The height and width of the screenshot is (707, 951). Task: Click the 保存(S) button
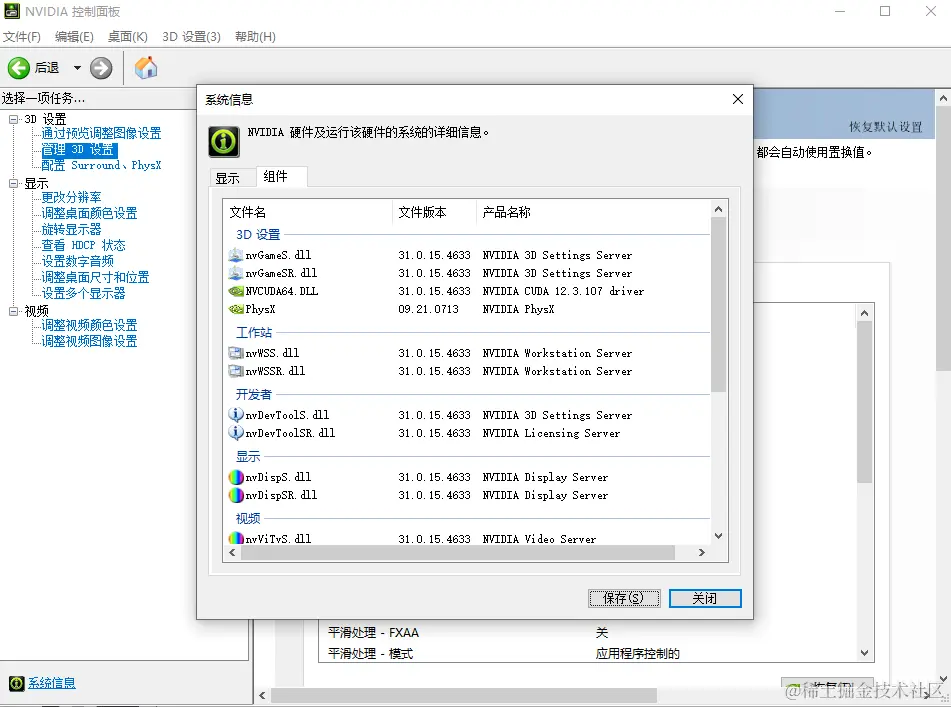(x=624, y=598)
